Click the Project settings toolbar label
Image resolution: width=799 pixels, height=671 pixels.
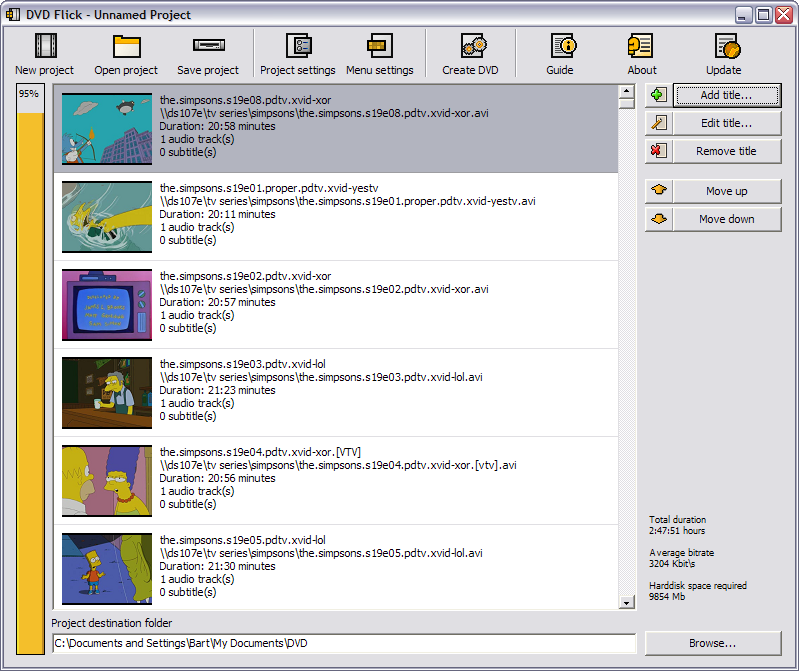click(x=298, y=70)
